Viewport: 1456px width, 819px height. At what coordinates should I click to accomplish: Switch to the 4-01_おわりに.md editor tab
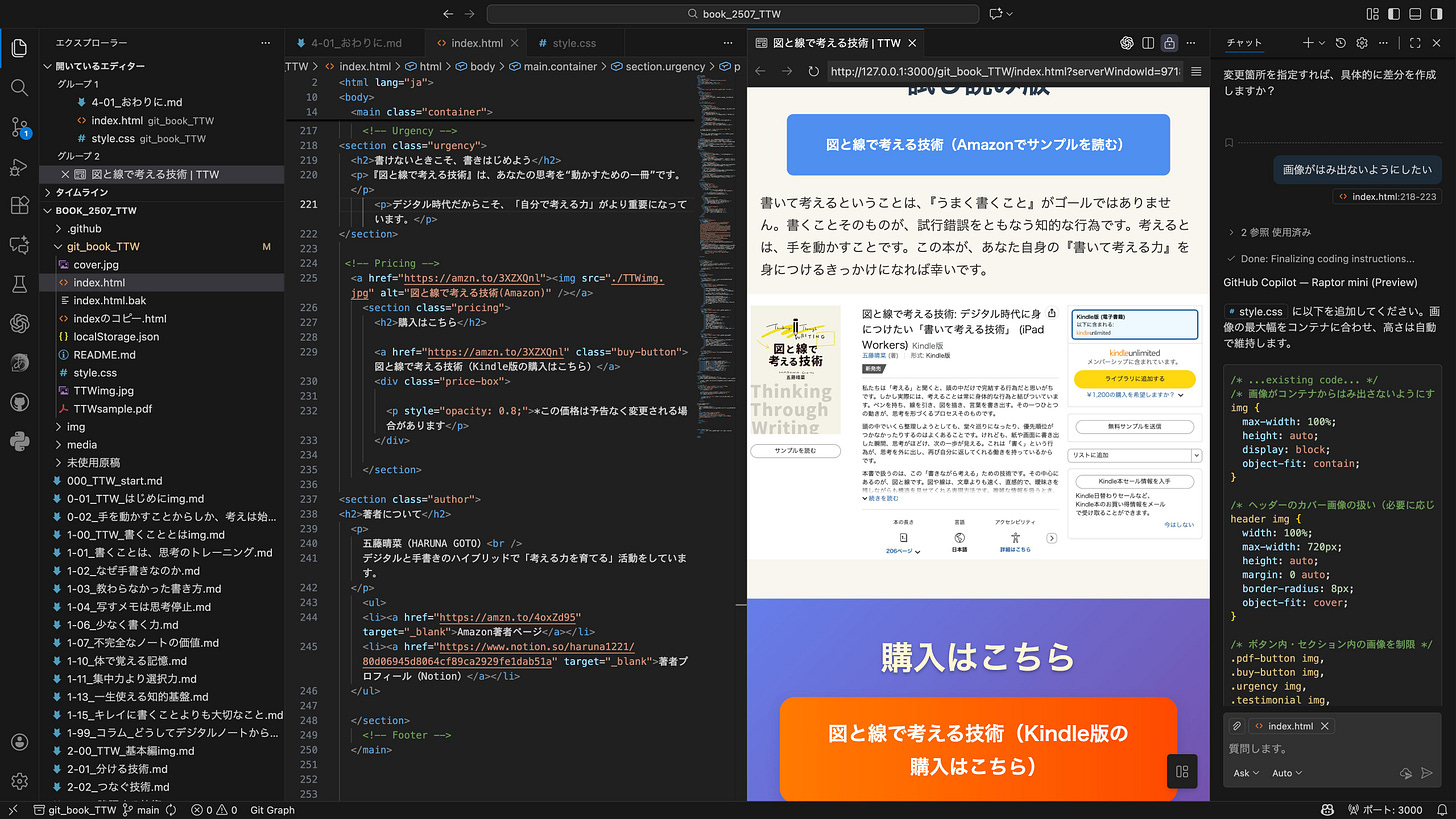[355, 43]
